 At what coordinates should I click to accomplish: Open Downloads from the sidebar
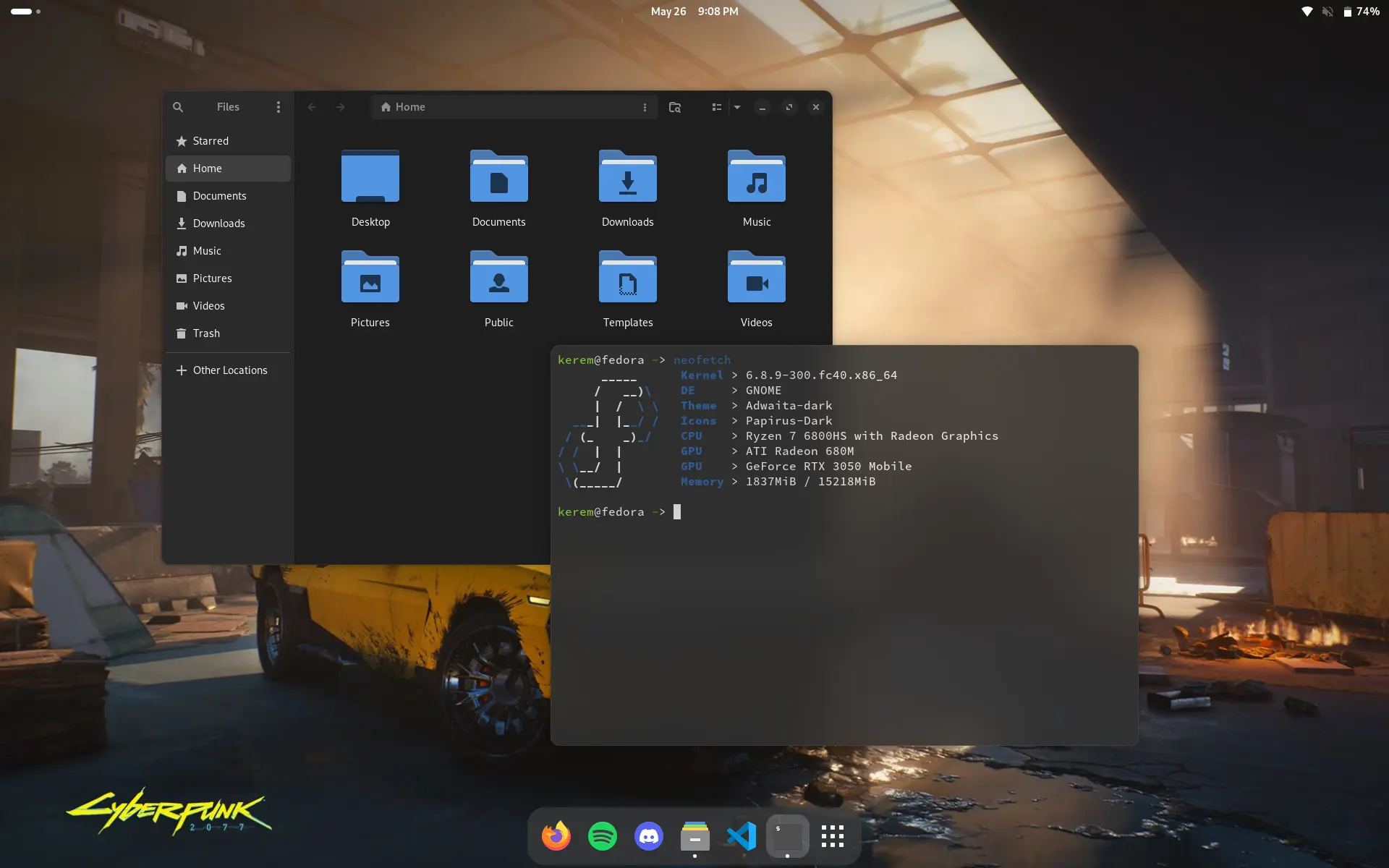click(228, 224)
